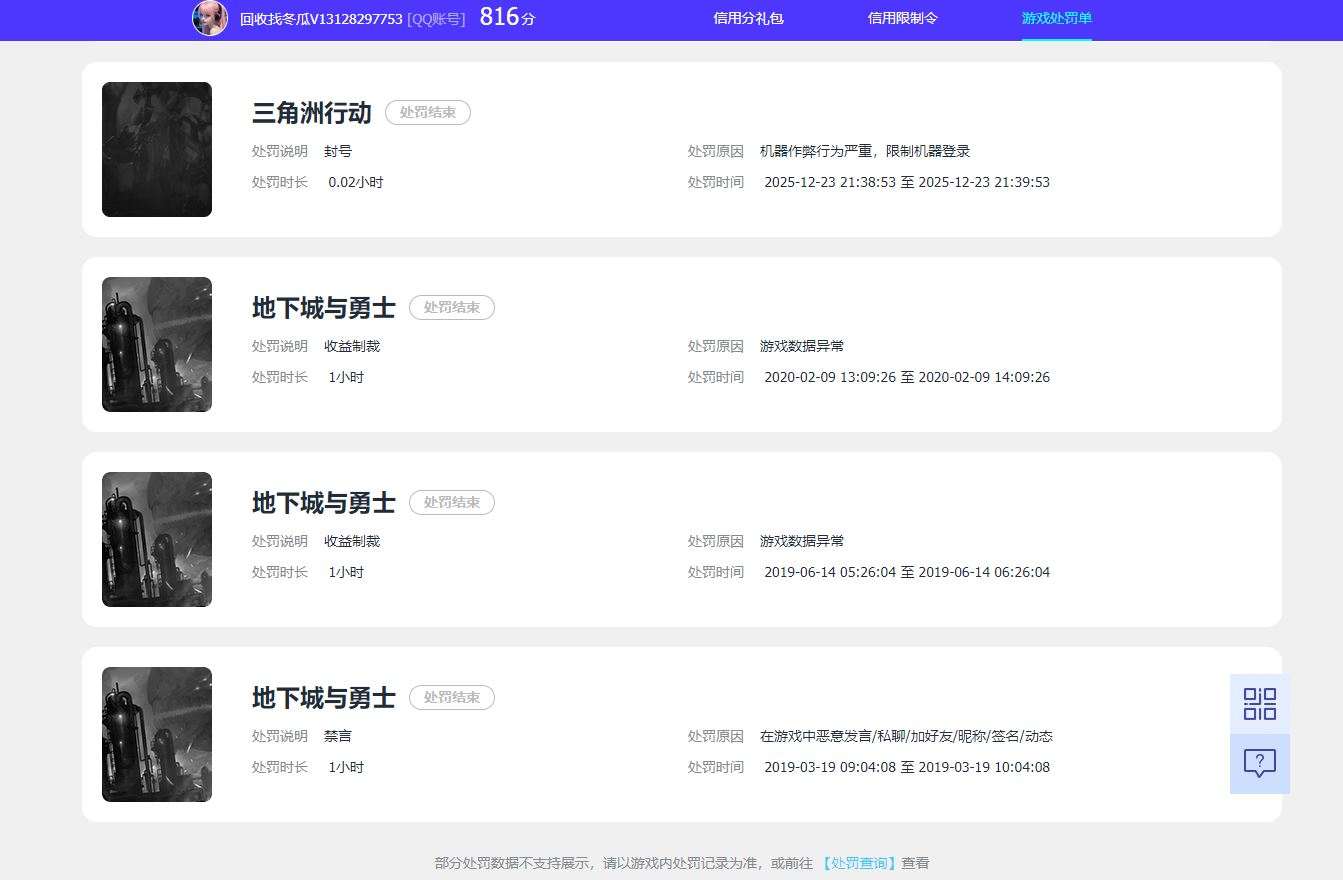Click 地下城与勇士 title of 2019-06-14 penalty

pos(324,503)
